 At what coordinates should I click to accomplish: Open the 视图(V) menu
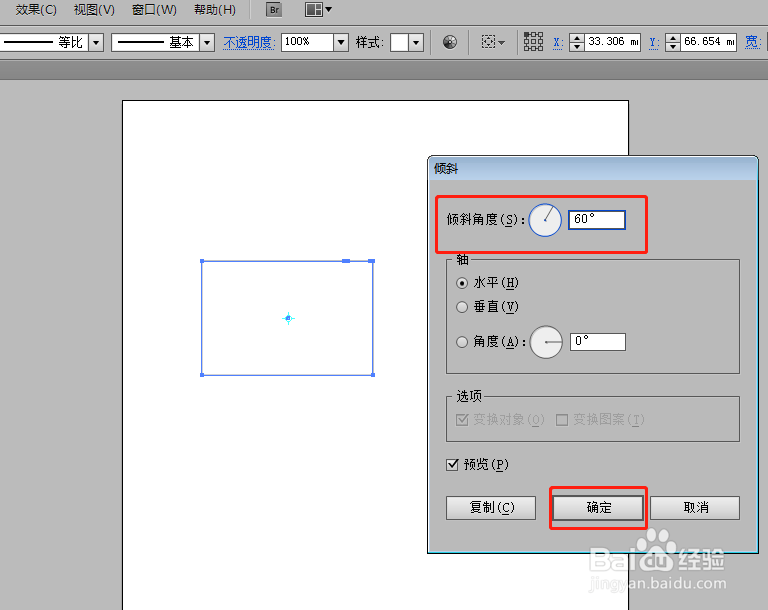click(x=94, y=9)
